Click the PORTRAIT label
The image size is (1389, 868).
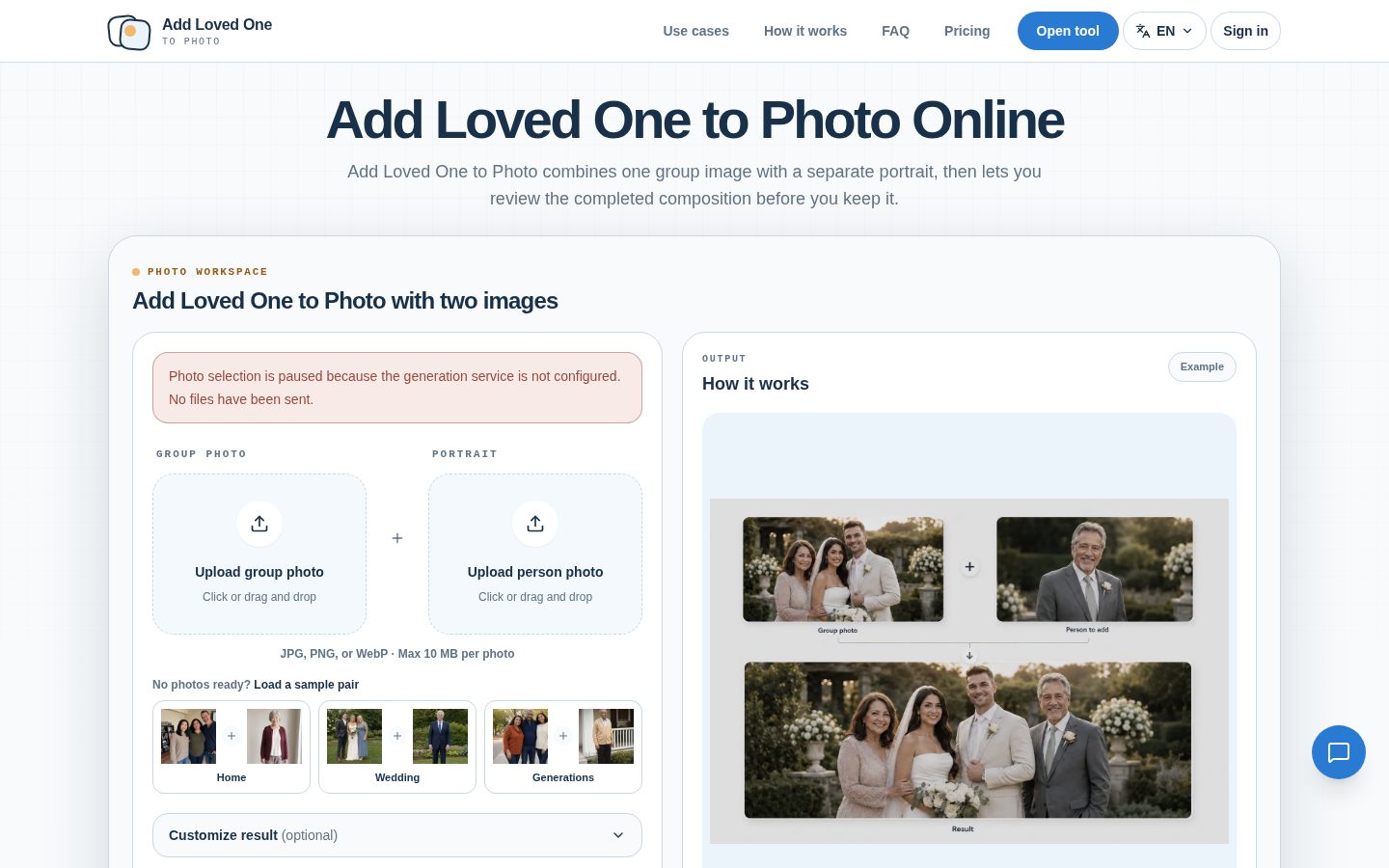click(465, 454)
